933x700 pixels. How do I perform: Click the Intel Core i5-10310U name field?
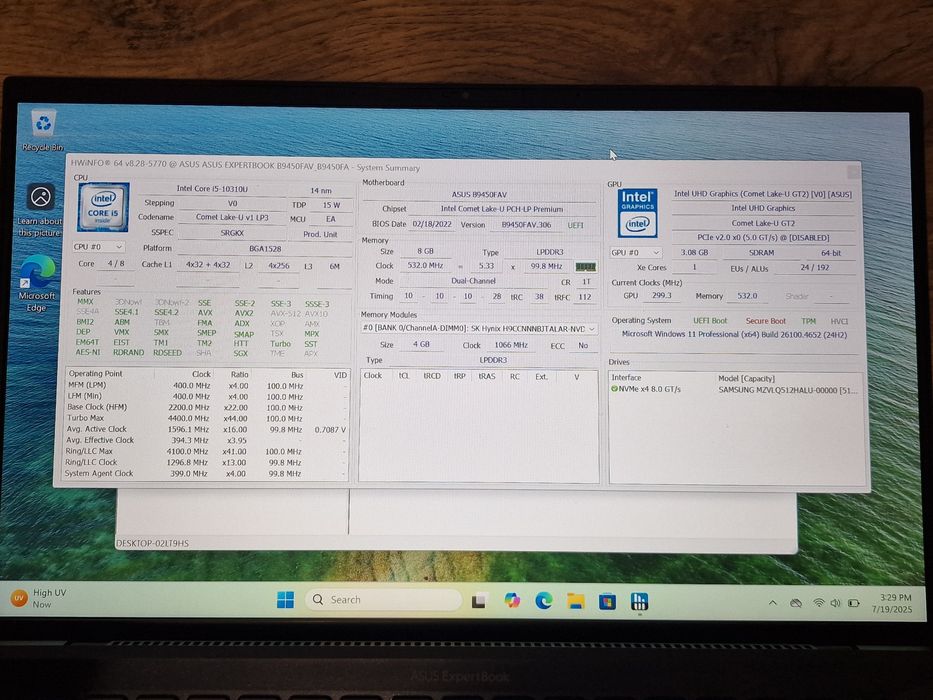point(212,189)
